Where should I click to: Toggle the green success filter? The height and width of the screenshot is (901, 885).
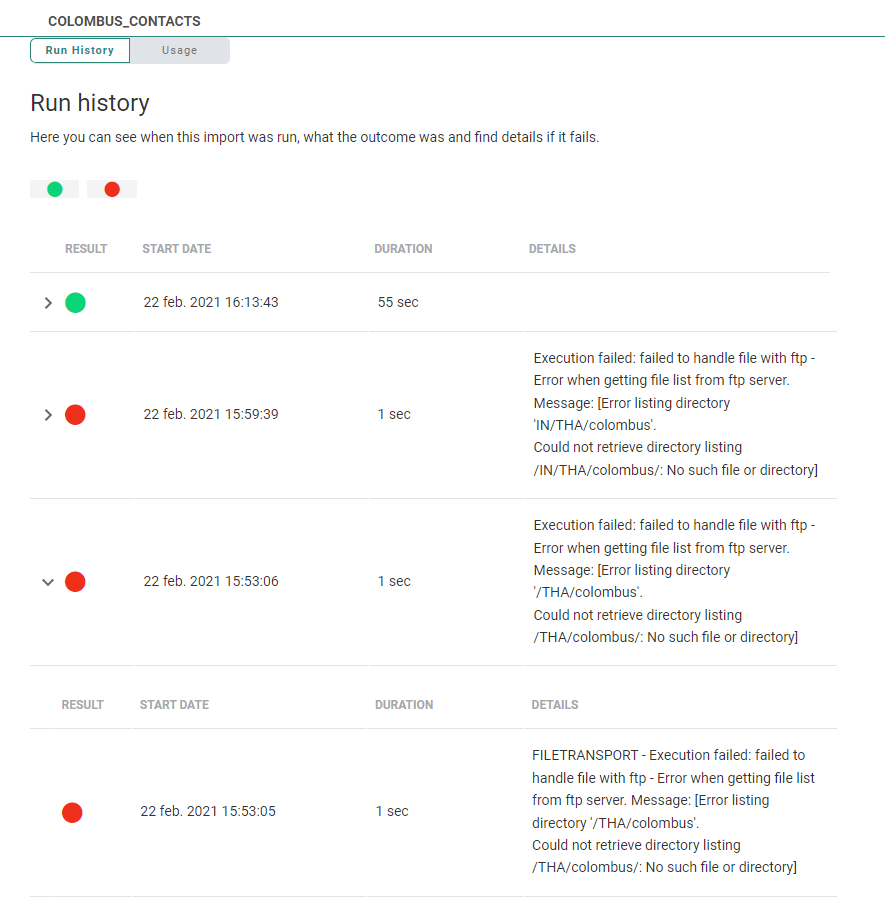pyautogui.click(x=54, y=189)
